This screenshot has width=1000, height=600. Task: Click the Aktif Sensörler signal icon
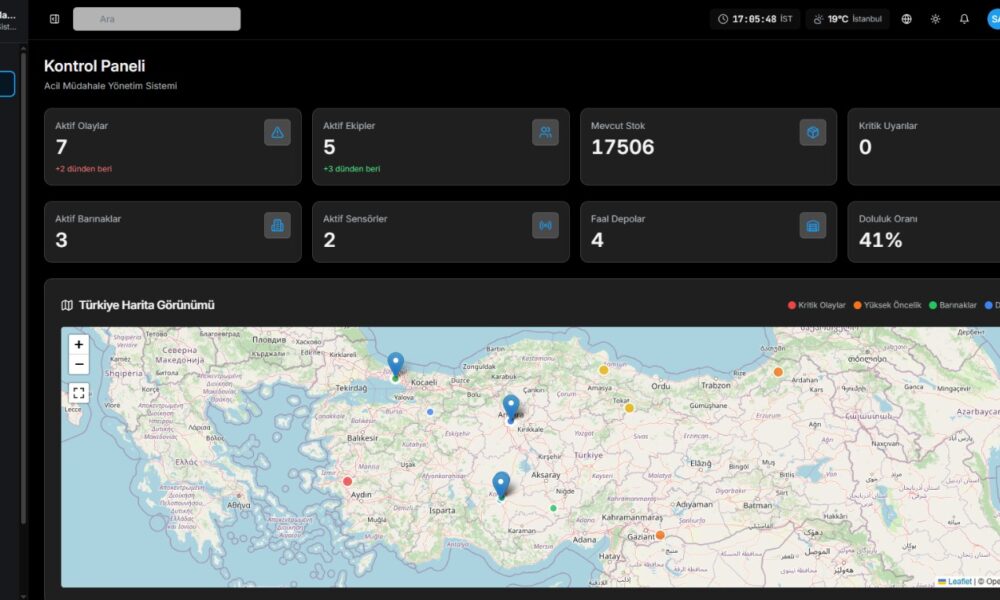[545, 225]
